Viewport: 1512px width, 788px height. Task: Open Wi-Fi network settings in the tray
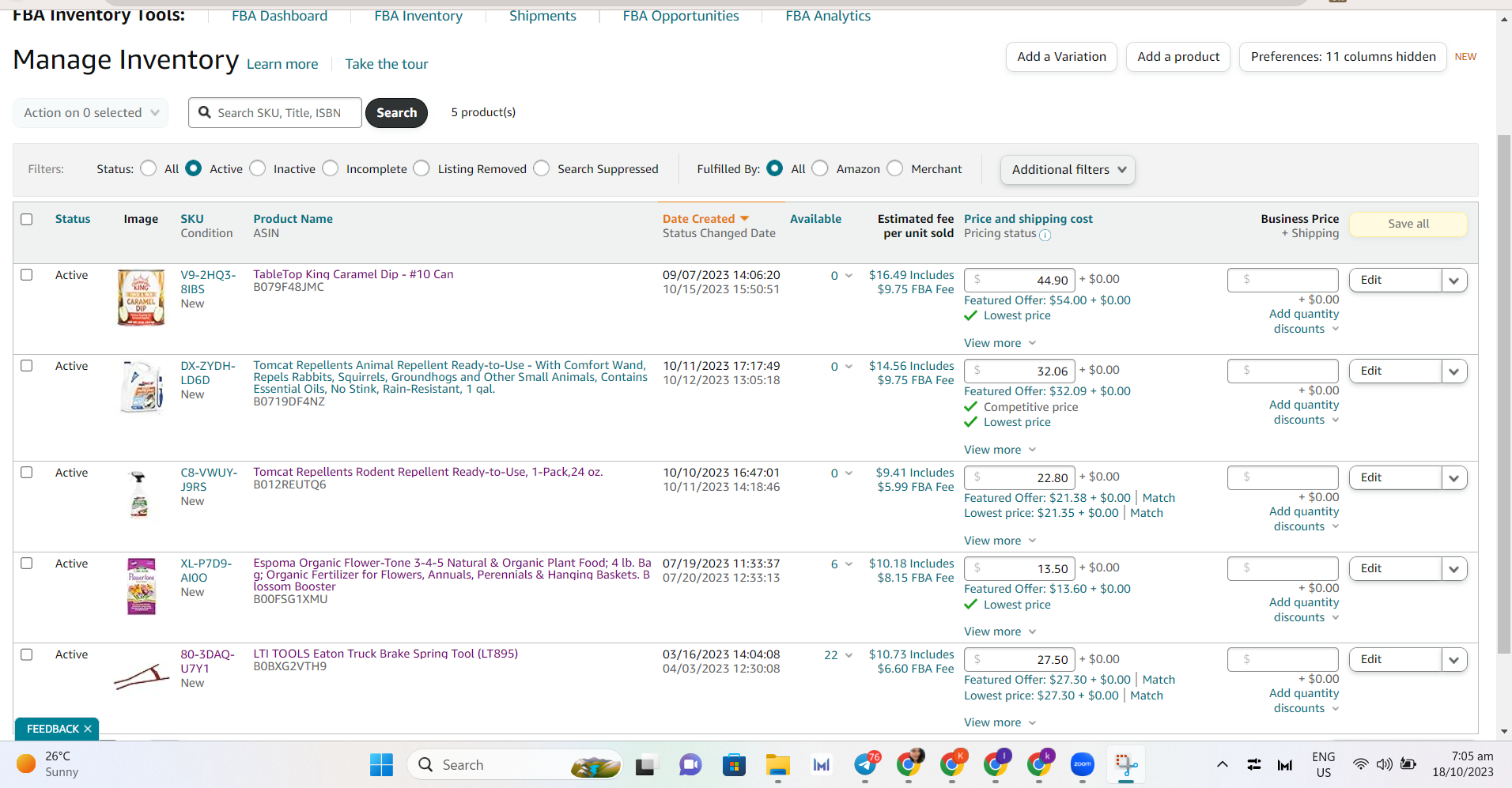[x=1361, y=764]
